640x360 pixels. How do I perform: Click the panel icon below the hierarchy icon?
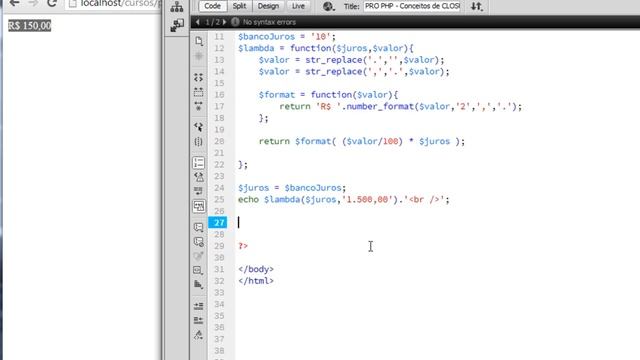tap(177, 25)
